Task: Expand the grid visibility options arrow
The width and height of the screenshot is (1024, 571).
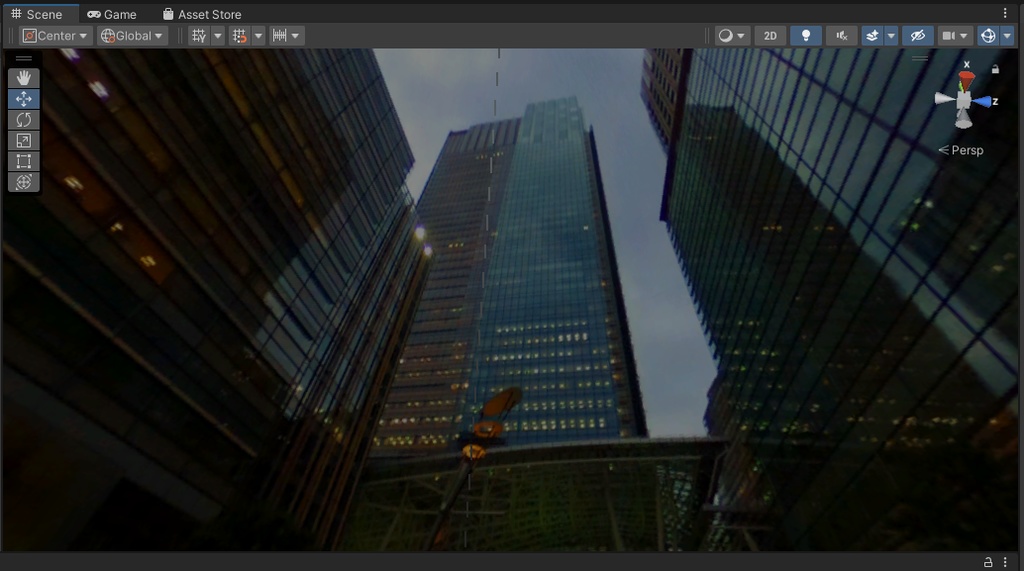Action: [218, 36]
